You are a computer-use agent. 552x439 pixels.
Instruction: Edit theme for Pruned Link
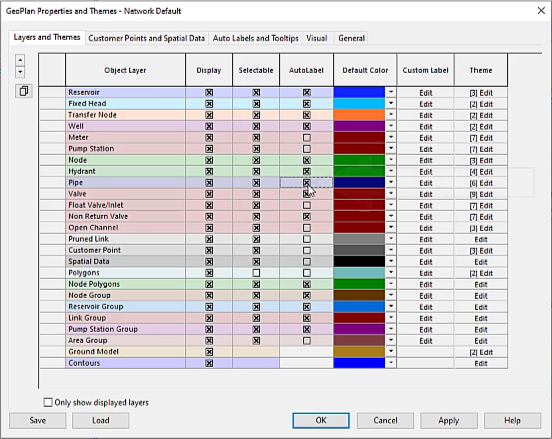pos(481,239)
